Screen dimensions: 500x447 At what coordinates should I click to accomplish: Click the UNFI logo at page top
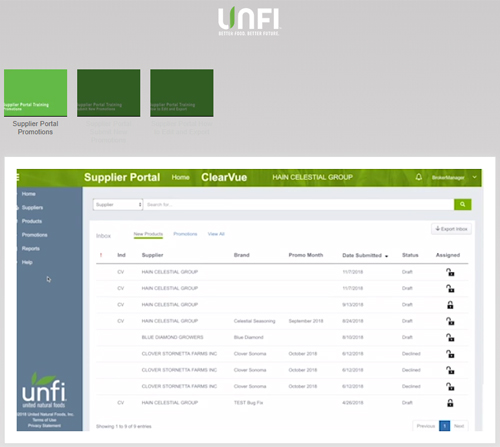coord(249,21)
